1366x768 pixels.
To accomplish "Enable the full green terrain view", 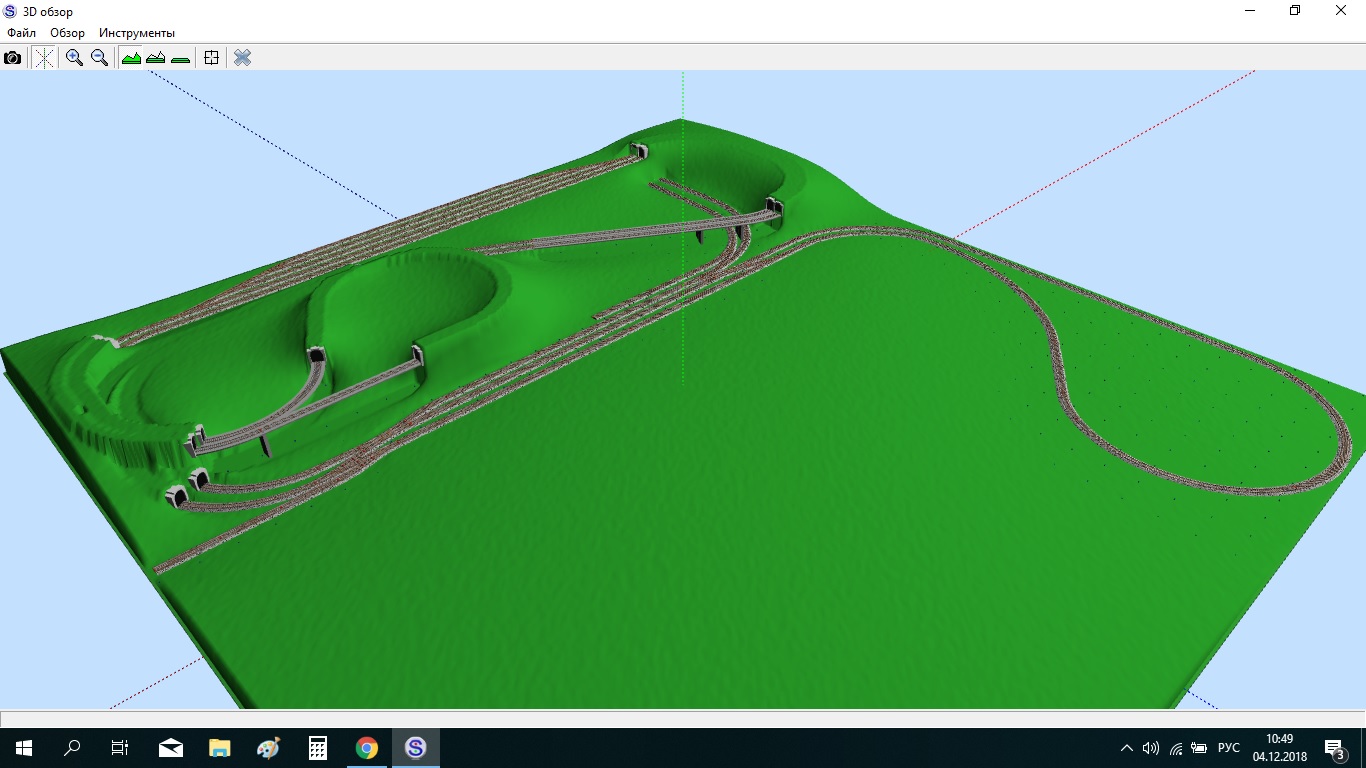I will tap(131, 58).
